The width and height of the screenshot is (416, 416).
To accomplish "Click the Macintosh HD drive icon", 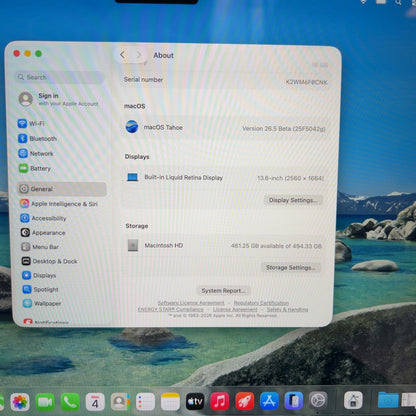I will (133, 245).
